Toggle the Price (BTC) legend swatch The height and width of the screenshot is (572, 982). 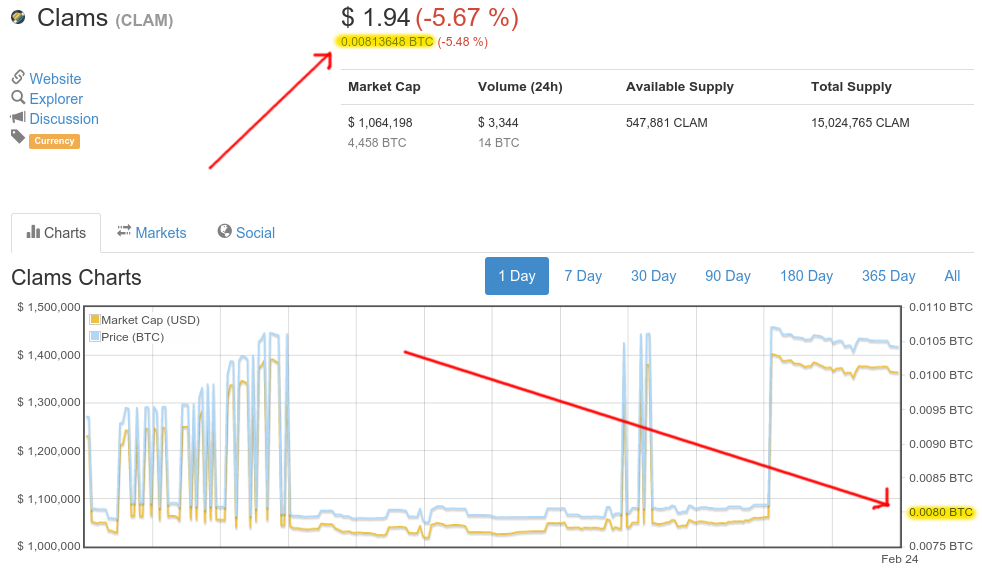coord(95,336)
